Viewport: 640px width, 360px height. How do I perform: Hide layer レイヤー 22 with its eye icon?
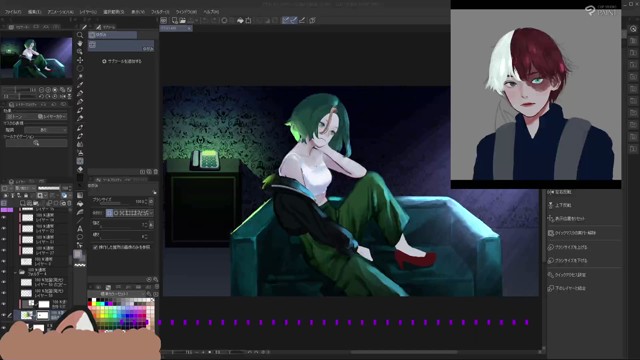4,229
